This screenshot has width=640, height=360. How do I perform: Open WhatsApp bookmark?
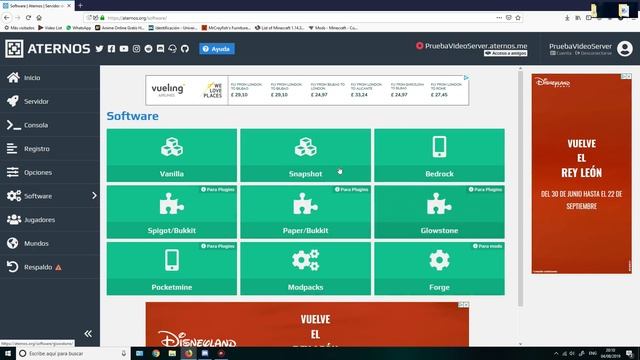[78, 28]
